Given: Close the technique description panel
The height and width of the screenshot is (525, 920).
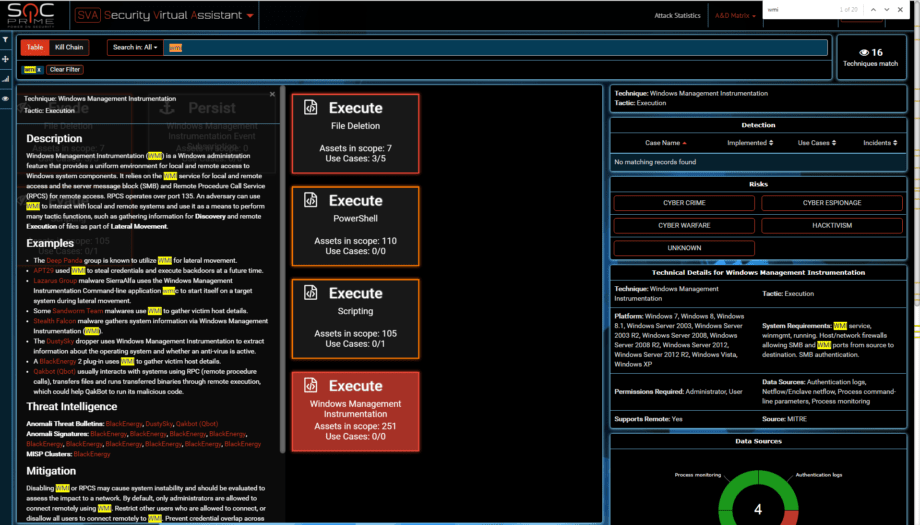Looking at the screenshot, I should [272, 95].
